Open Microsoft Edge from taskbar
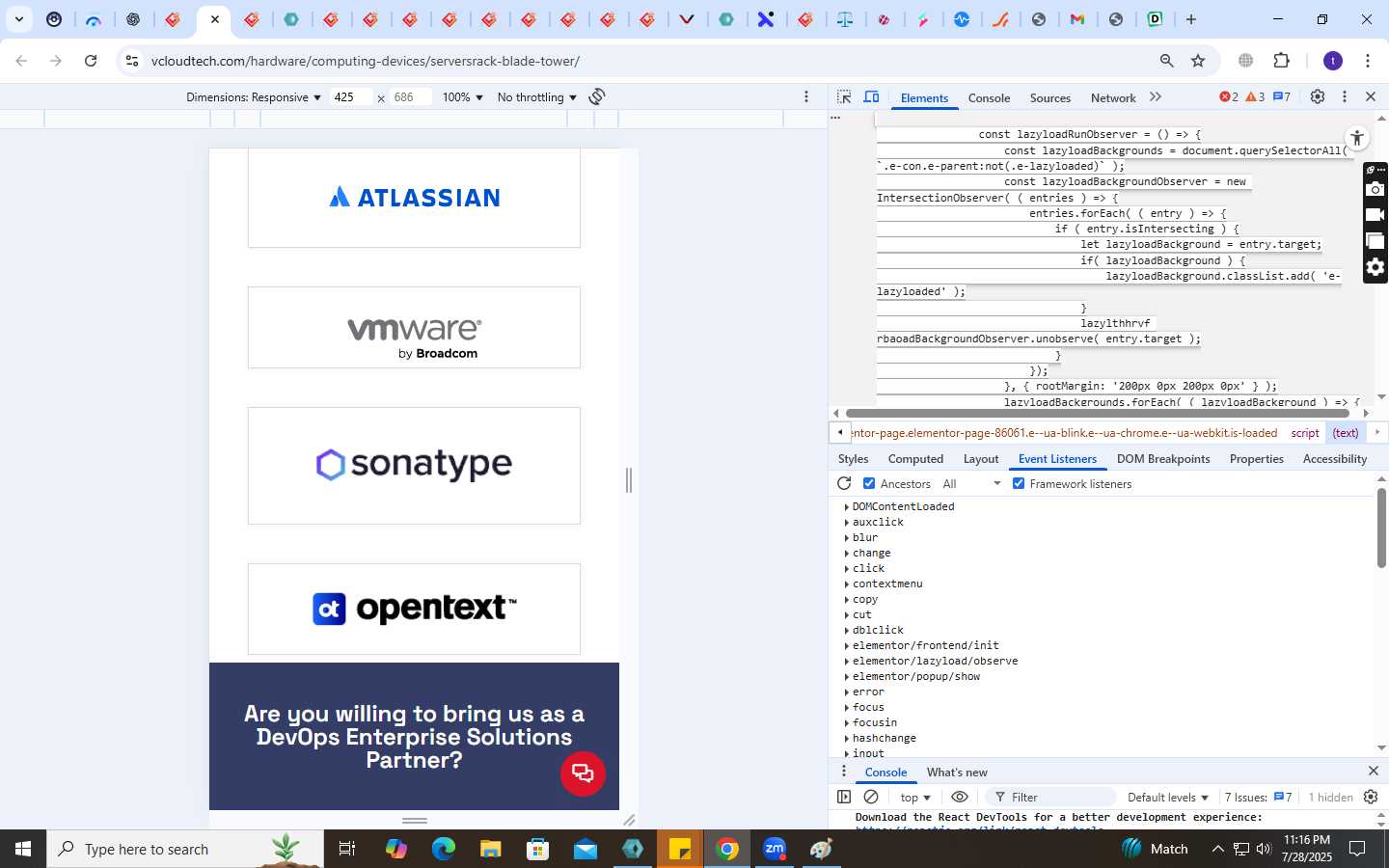Viewport: 1389px width, 868px height. click(443, 849)
